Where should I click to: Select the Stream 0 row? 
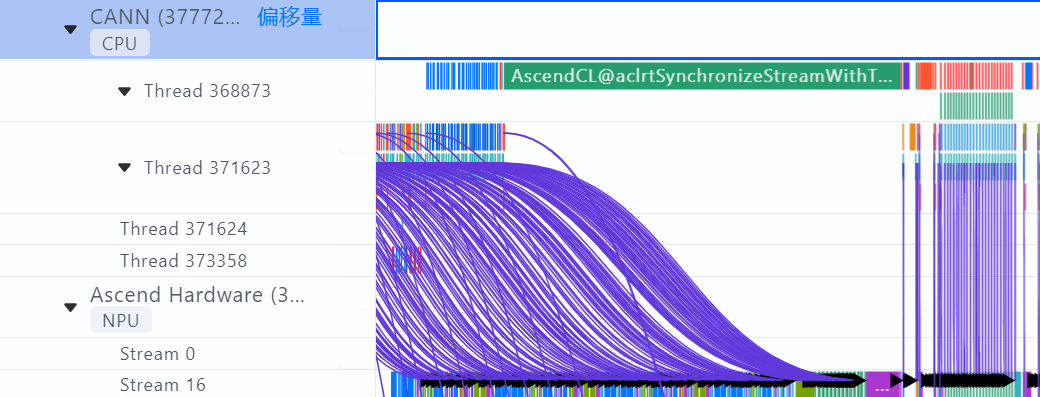point(188,354)
